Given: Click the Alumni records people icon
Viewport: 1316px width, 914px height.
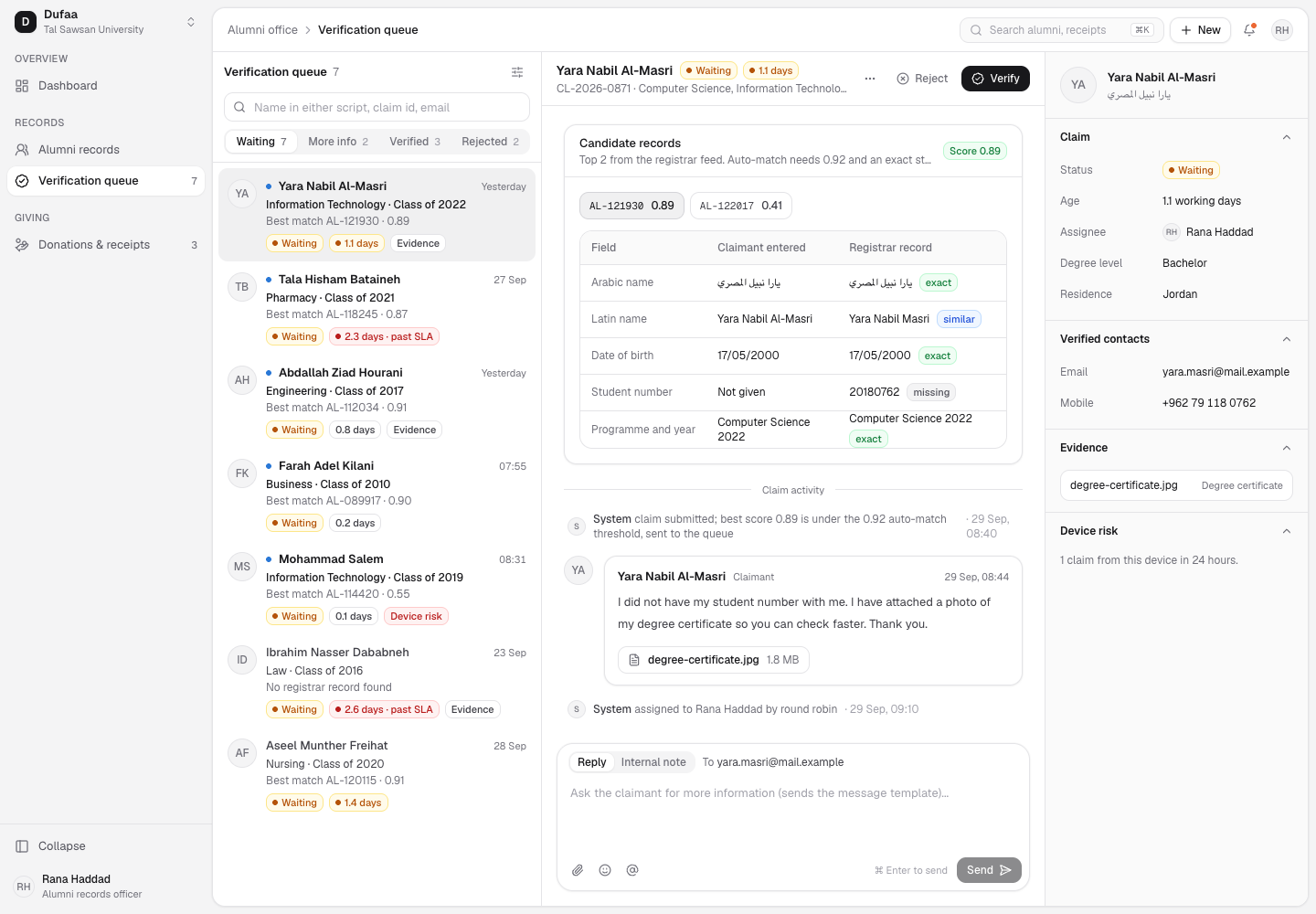Looking at the screenshot, I should coord(22,150).
